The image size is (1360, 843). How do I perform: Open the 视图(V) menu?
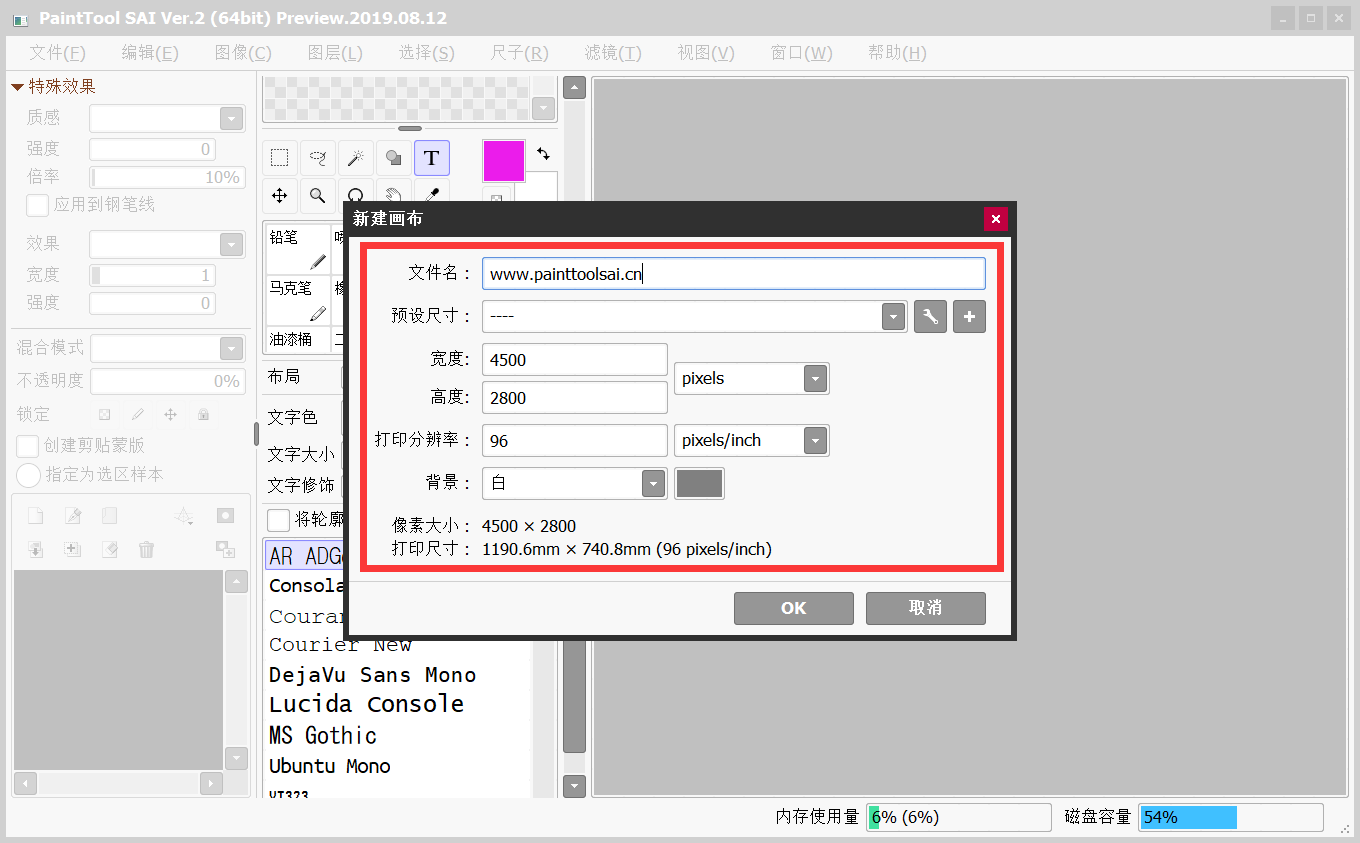point(706,53)
